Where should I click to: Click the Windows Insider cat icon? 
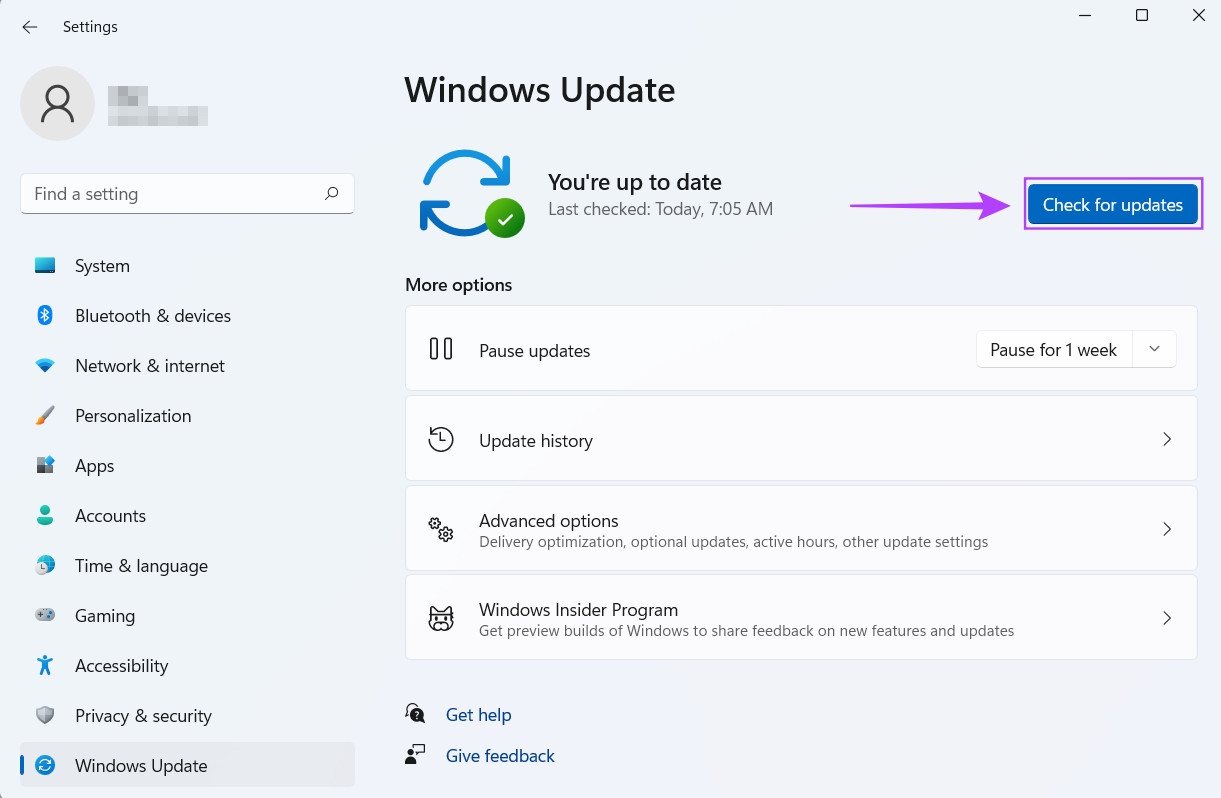[441, 619]
